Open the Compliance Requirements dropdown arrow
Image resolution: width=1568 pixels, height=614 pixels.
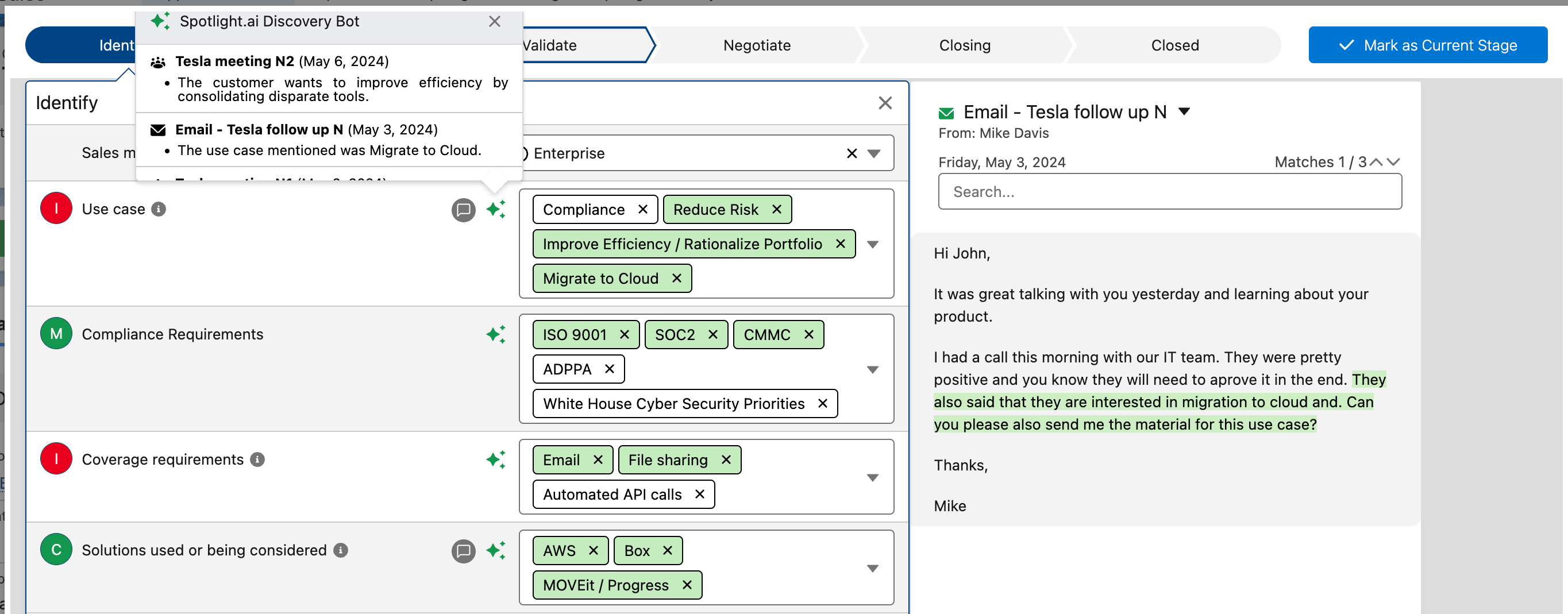click(872, 369)
